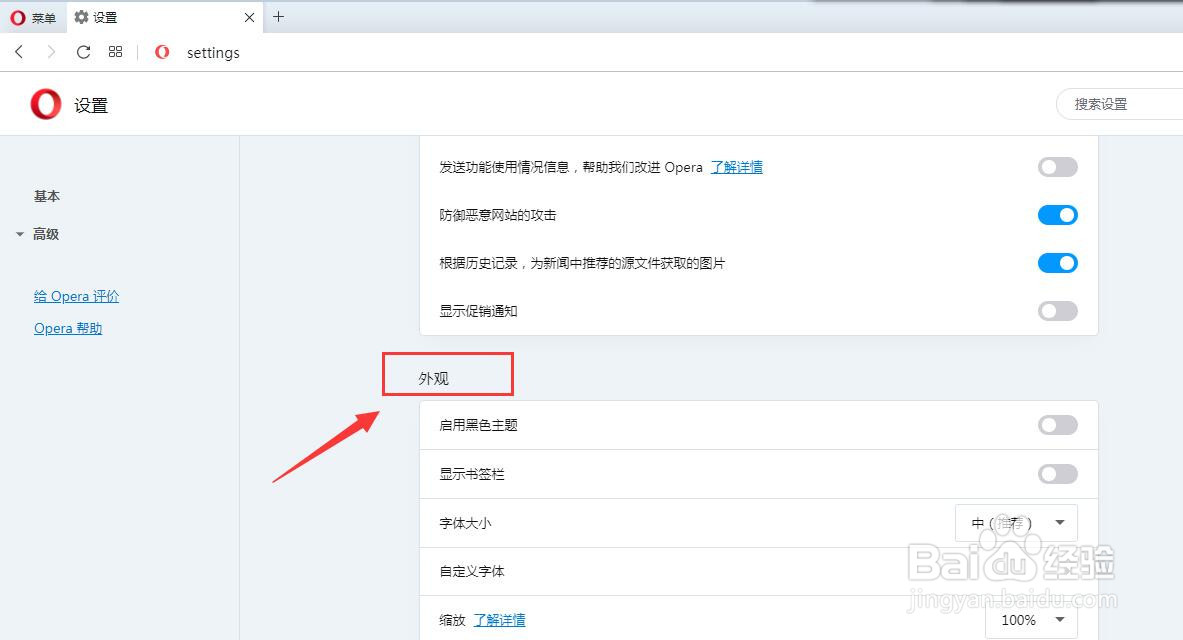Click the forward navigation arrow
1183x640 pixels.
pyautogui.click(x=50, y=52)
